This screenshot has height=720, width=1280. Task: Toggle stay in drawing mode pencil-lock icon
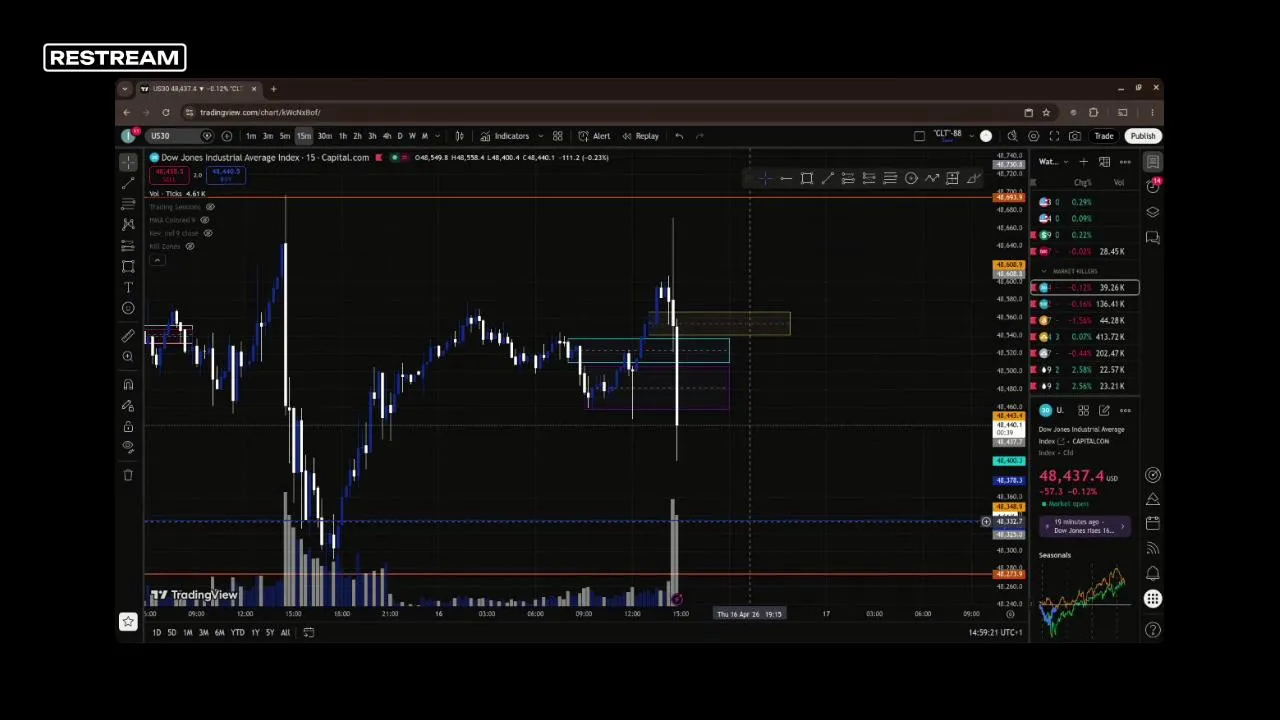click(128, 405)
